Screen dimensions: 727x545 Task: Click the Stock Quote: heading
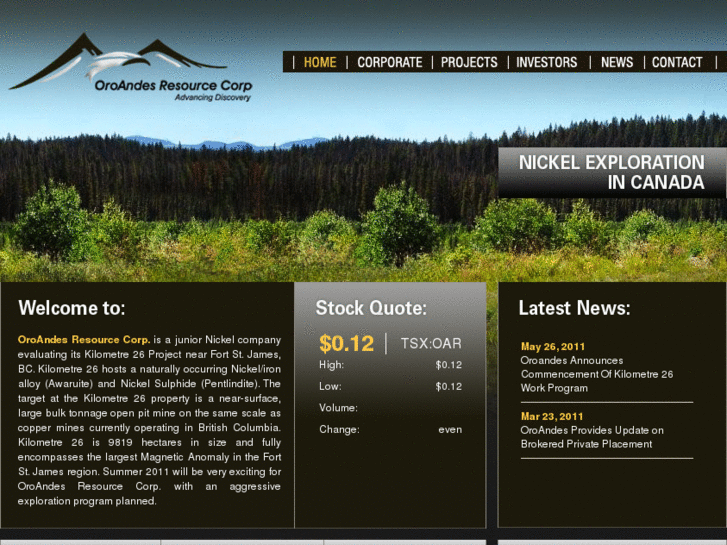(371, 308)
